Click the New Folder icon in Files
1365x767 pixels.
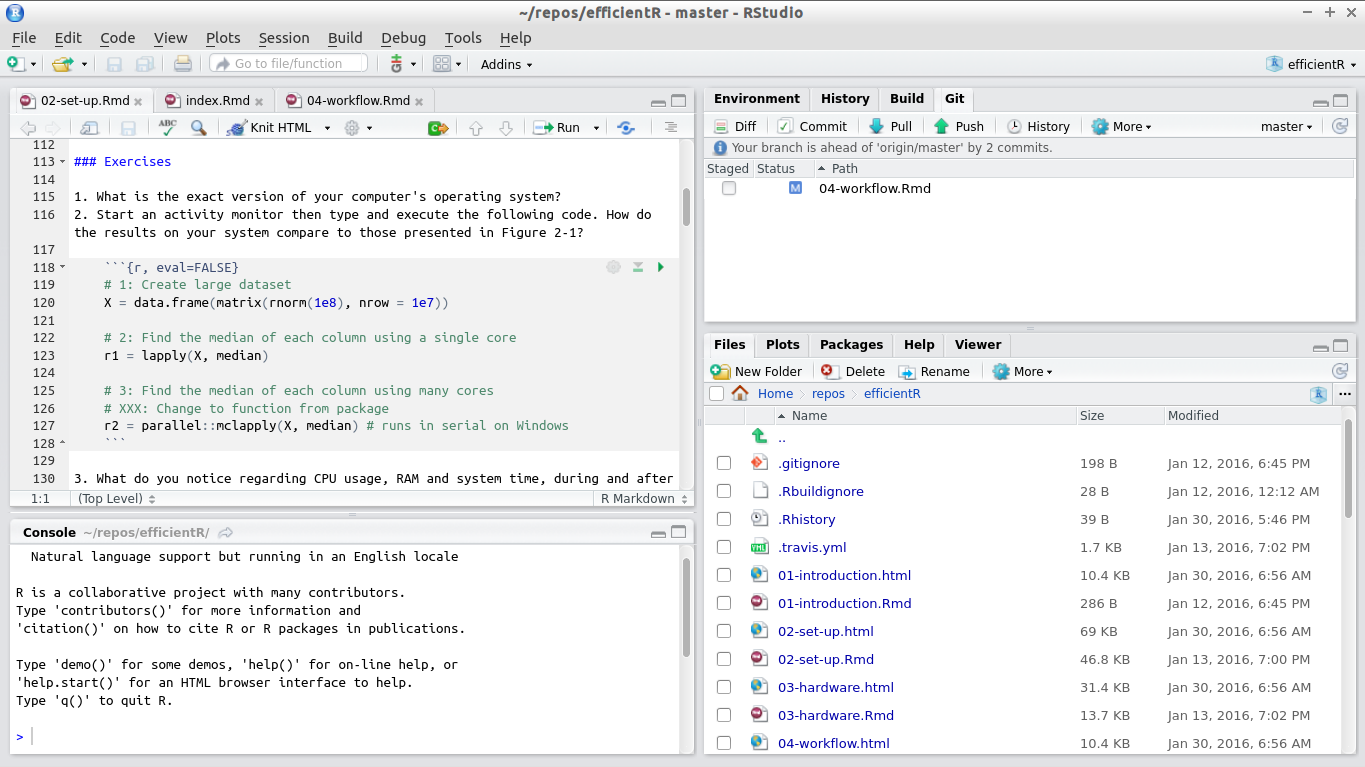coord(720,371)
